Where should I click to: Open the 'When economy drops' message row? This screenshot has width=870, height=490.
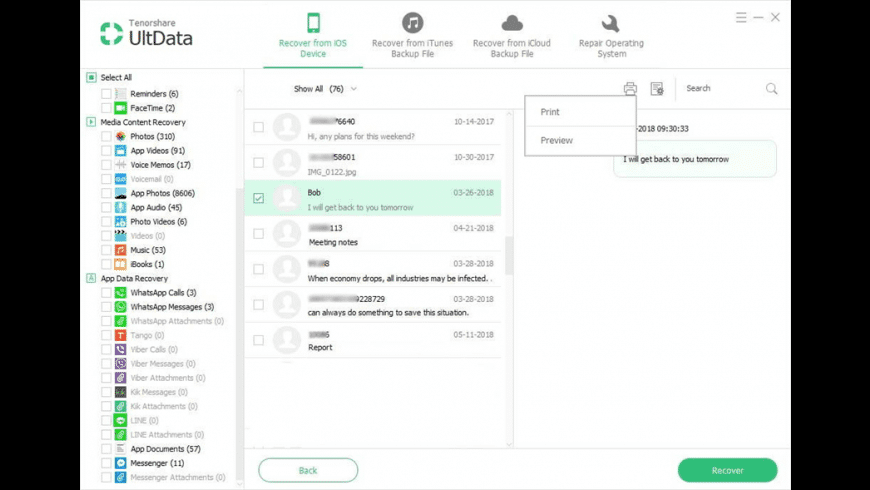click(373, 269)
